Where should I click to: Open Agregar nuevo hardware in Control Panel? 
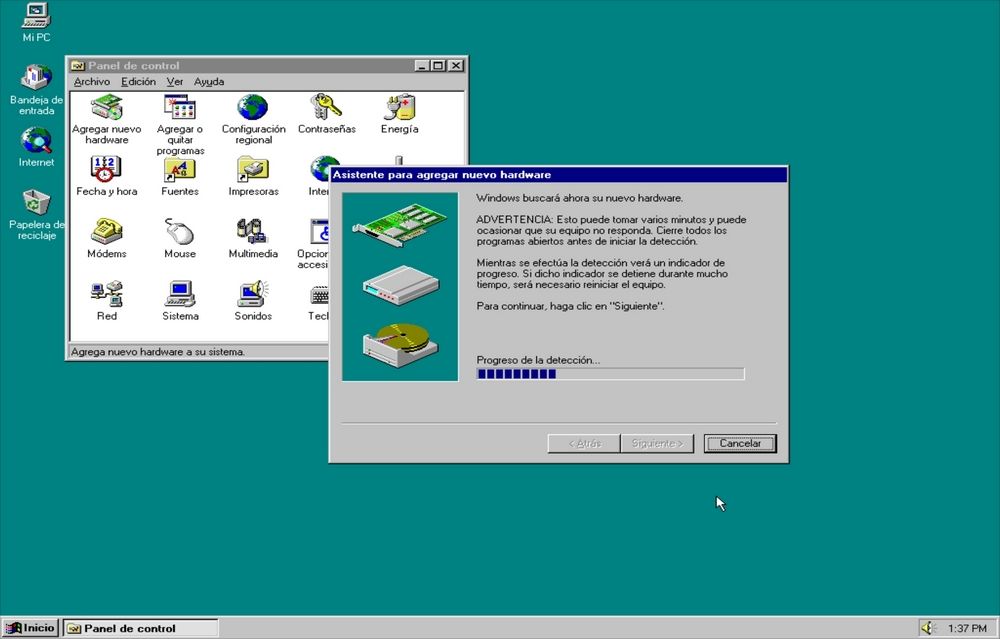(106, 110)
